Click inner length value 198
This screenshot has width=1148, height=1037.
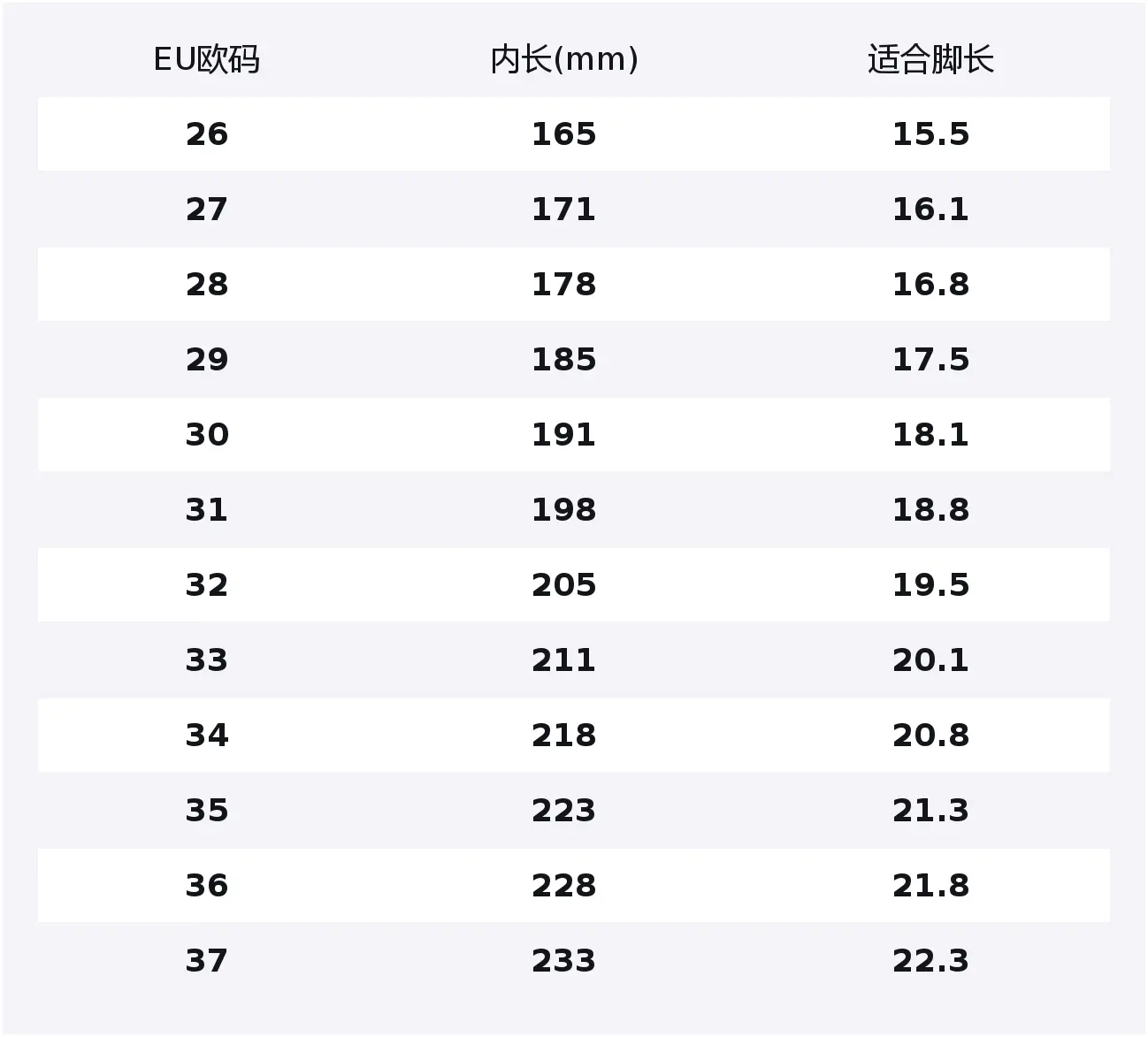pos(564,510)
